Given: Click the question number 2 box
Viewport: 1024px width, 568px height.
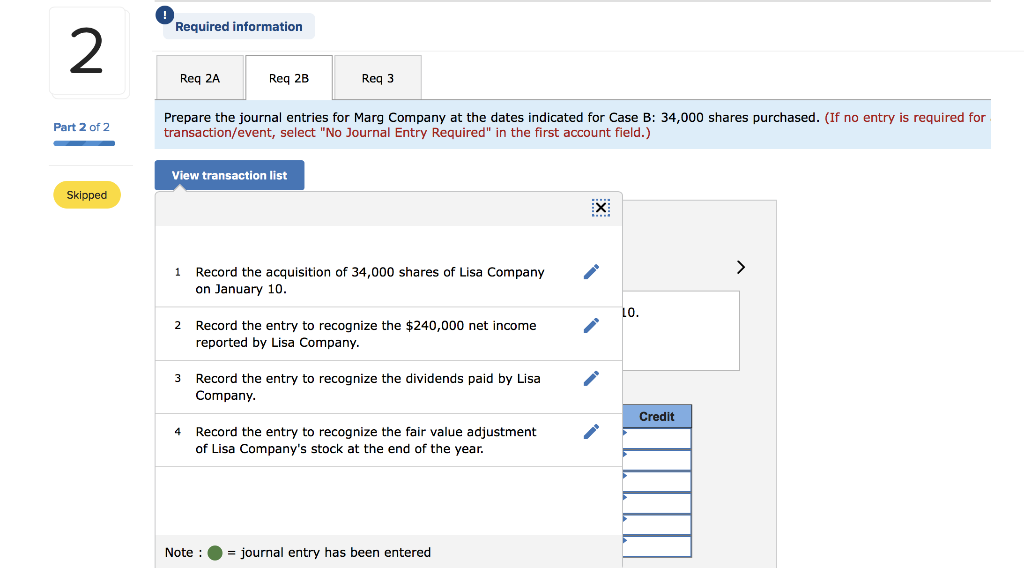Looking at the screenshot, I should [87, 51].
